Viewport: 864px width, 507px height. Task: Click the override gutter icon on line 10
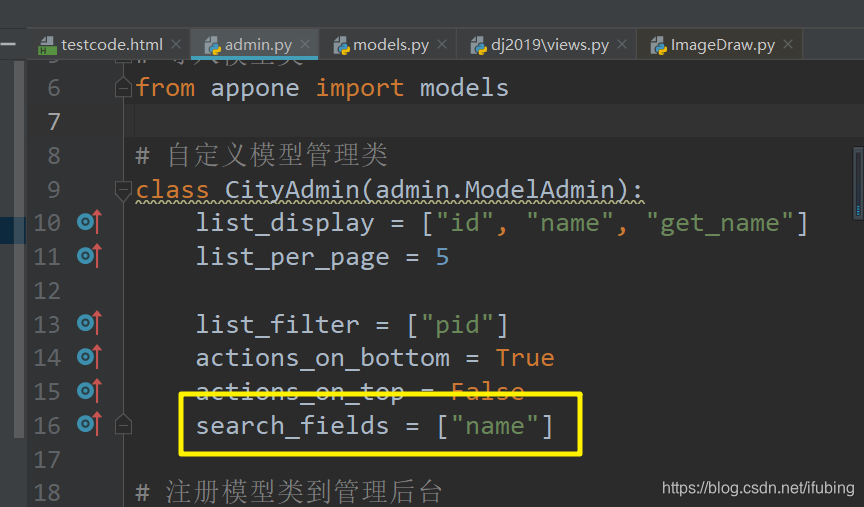tap(90, 222)
